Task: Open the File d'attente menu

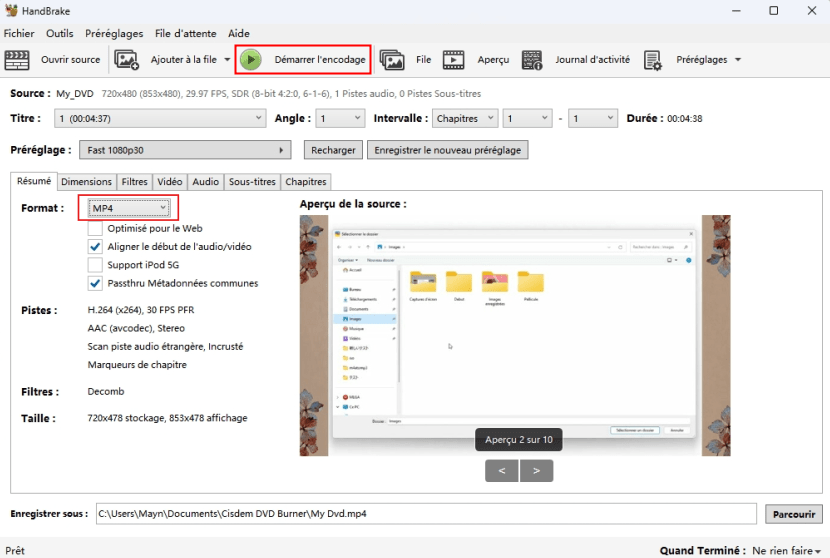Action: (186, 33)
